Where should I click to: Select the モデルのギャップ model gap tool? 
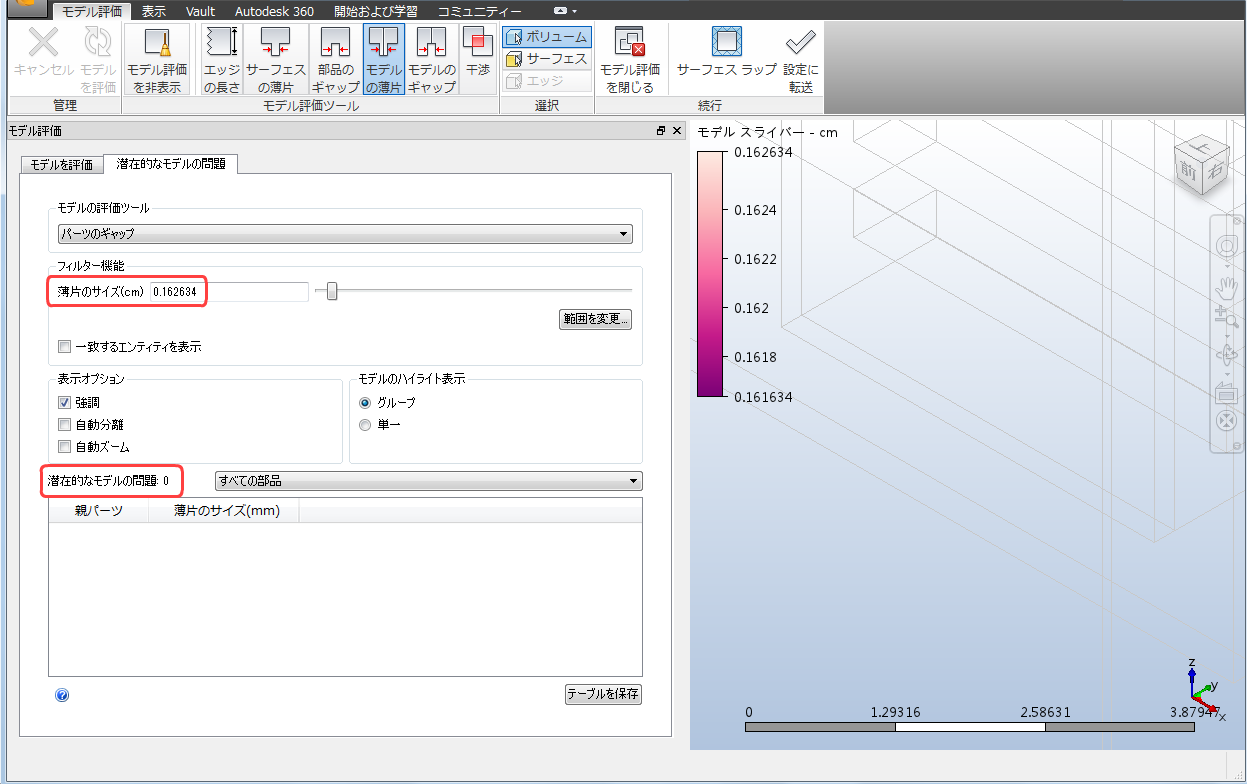point(432,59)
